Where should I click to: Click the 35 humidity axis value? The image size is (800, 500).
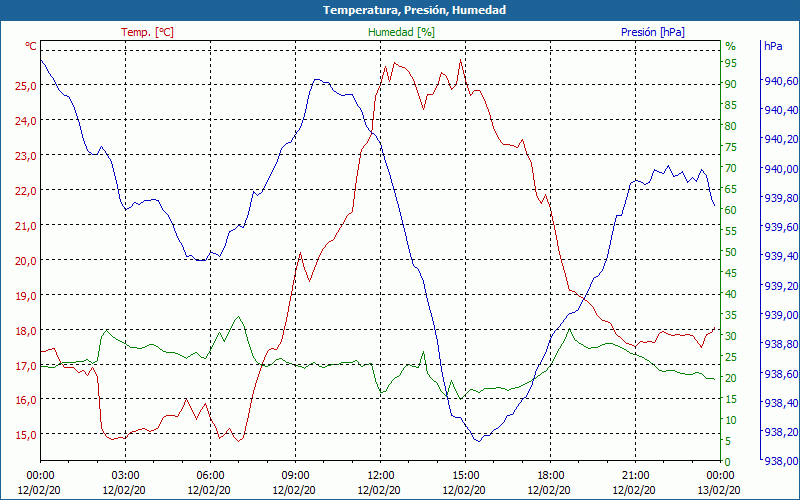click(x=731, y=315)
